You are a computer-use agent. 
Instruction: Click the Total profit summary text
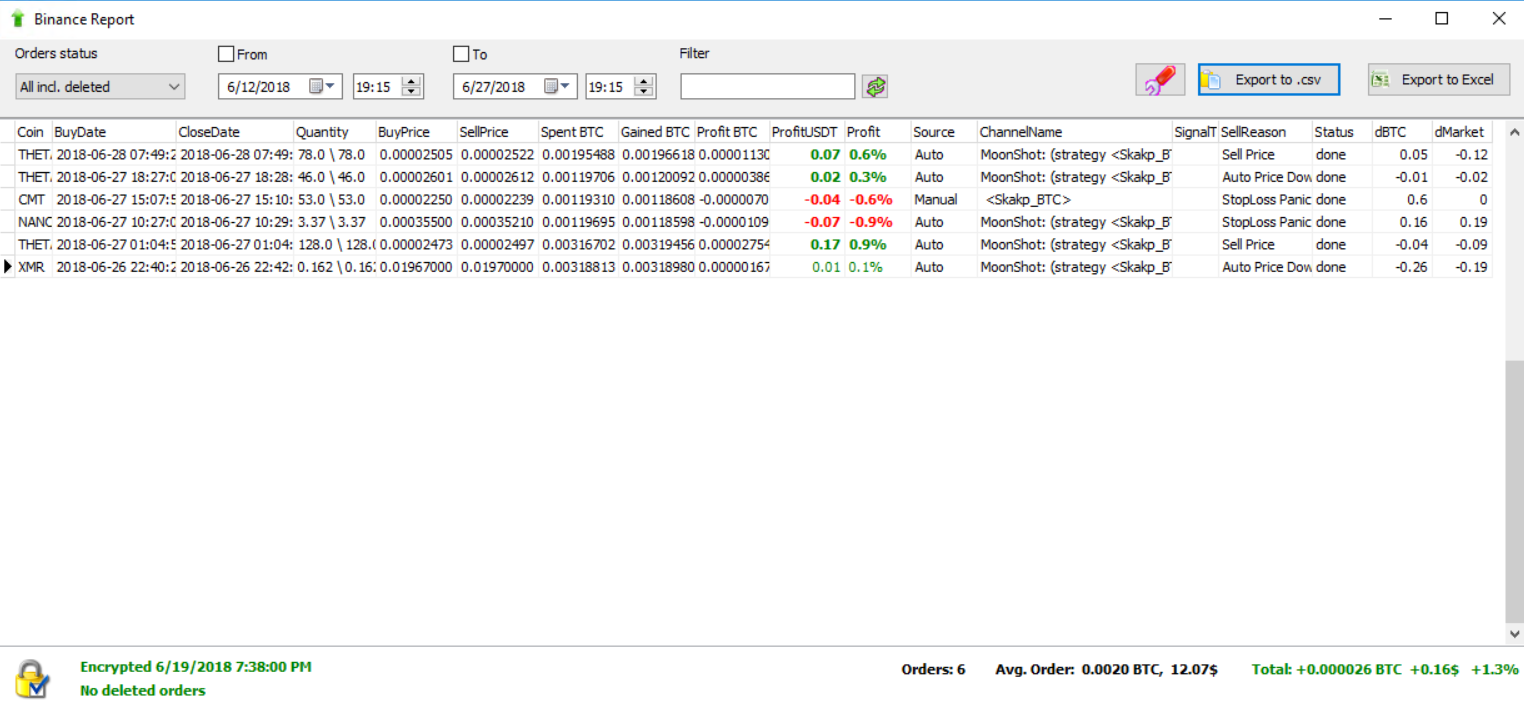tap(1385, 669)
